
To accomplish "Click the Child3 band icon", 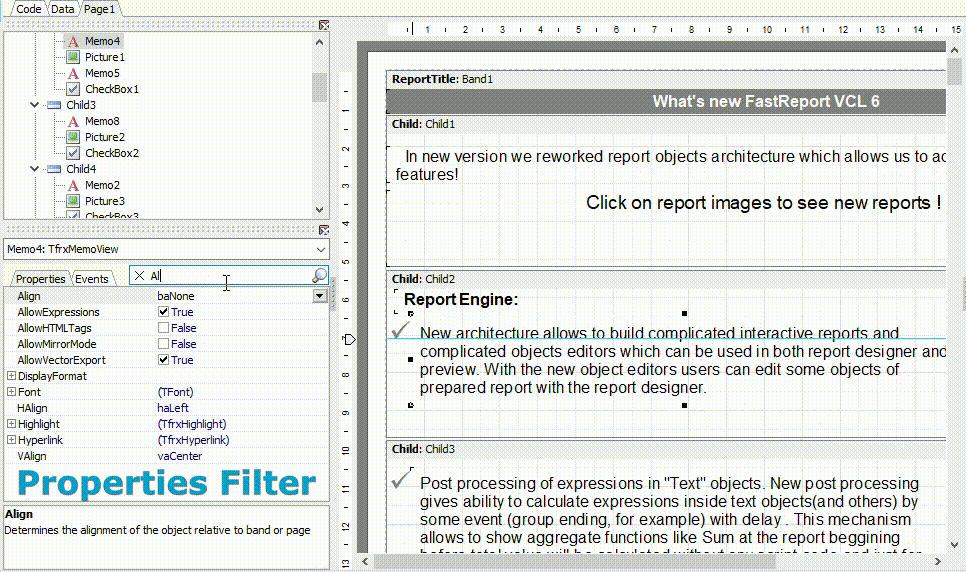I will tap(54, 105).
